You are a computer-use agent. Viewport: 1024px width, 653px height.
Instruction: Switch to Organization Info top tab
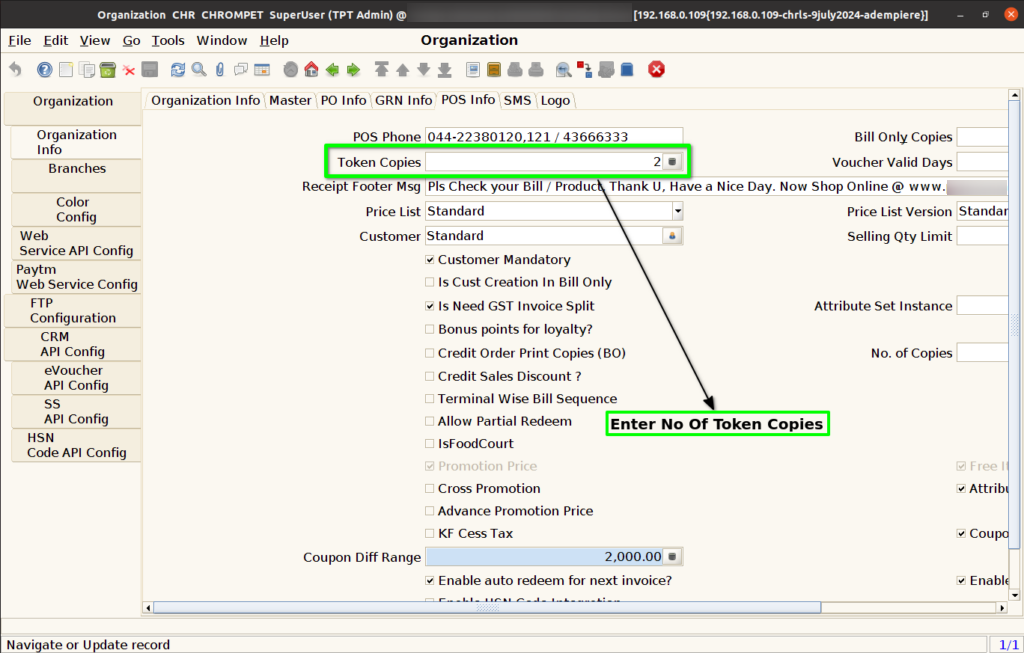[205, 101]
